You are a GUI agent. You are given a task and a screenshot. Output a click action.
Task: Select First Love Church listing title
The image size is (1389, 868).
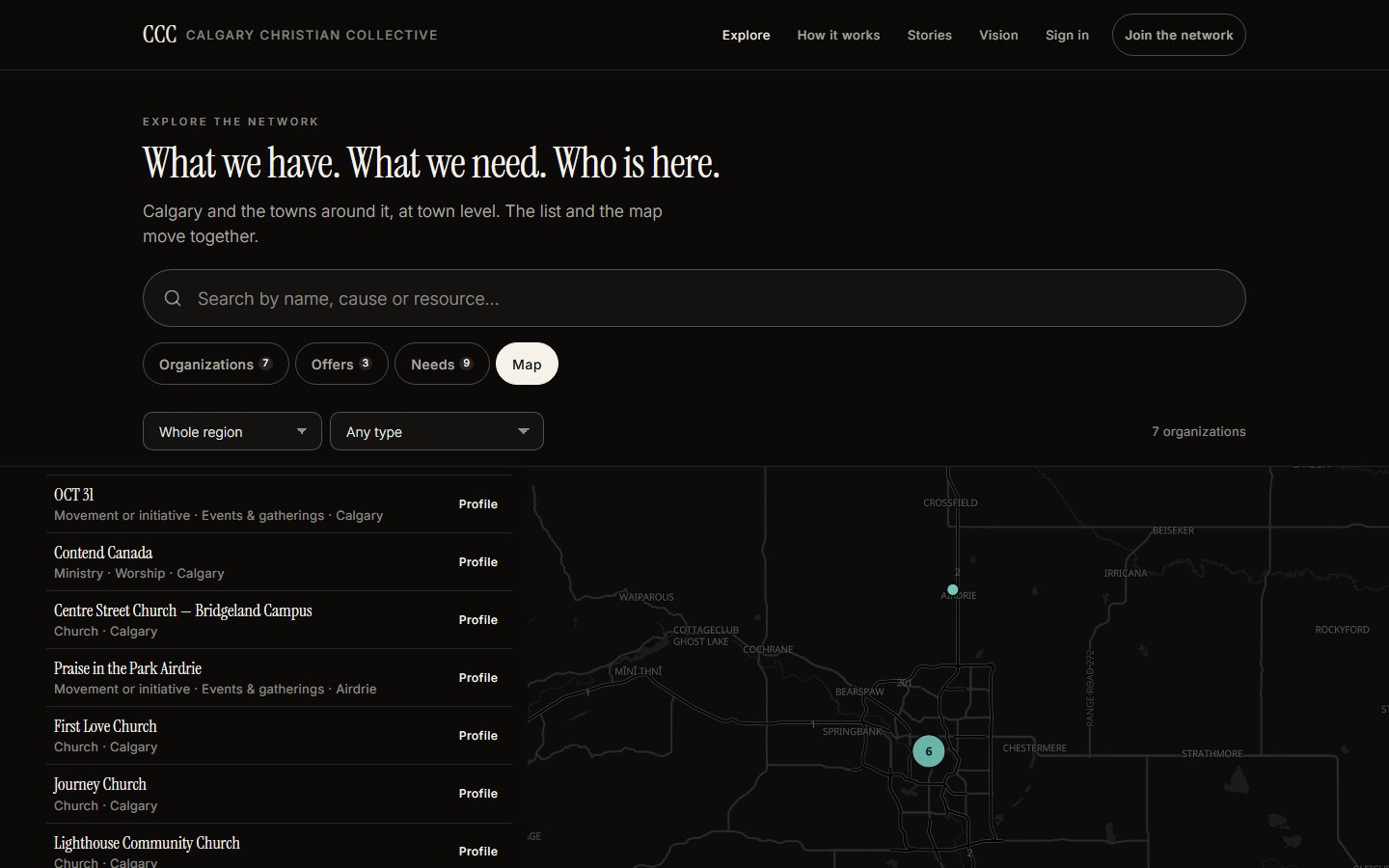[x=105, y=726]
